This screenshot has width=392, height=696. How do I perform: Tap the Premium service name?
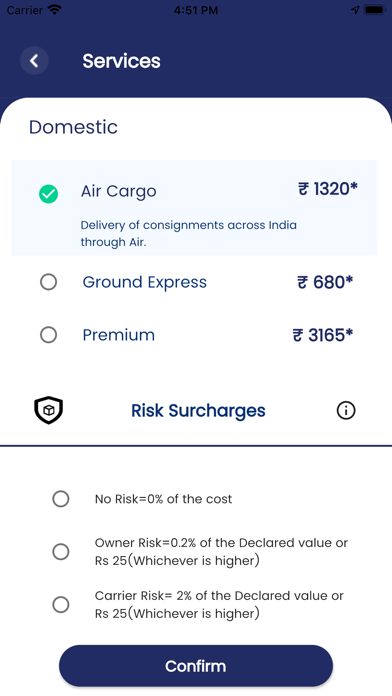(x=119, y=335)
